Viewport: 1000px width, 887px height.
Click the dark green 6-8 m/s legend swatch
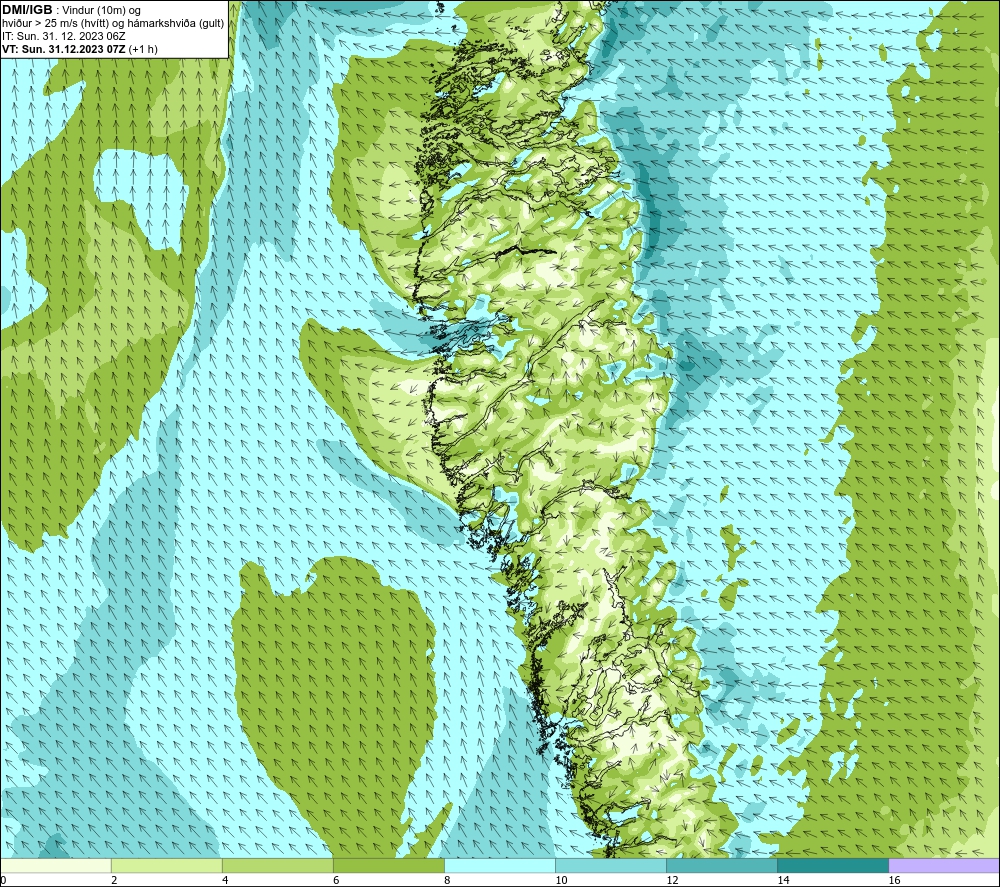click(388, 865)
